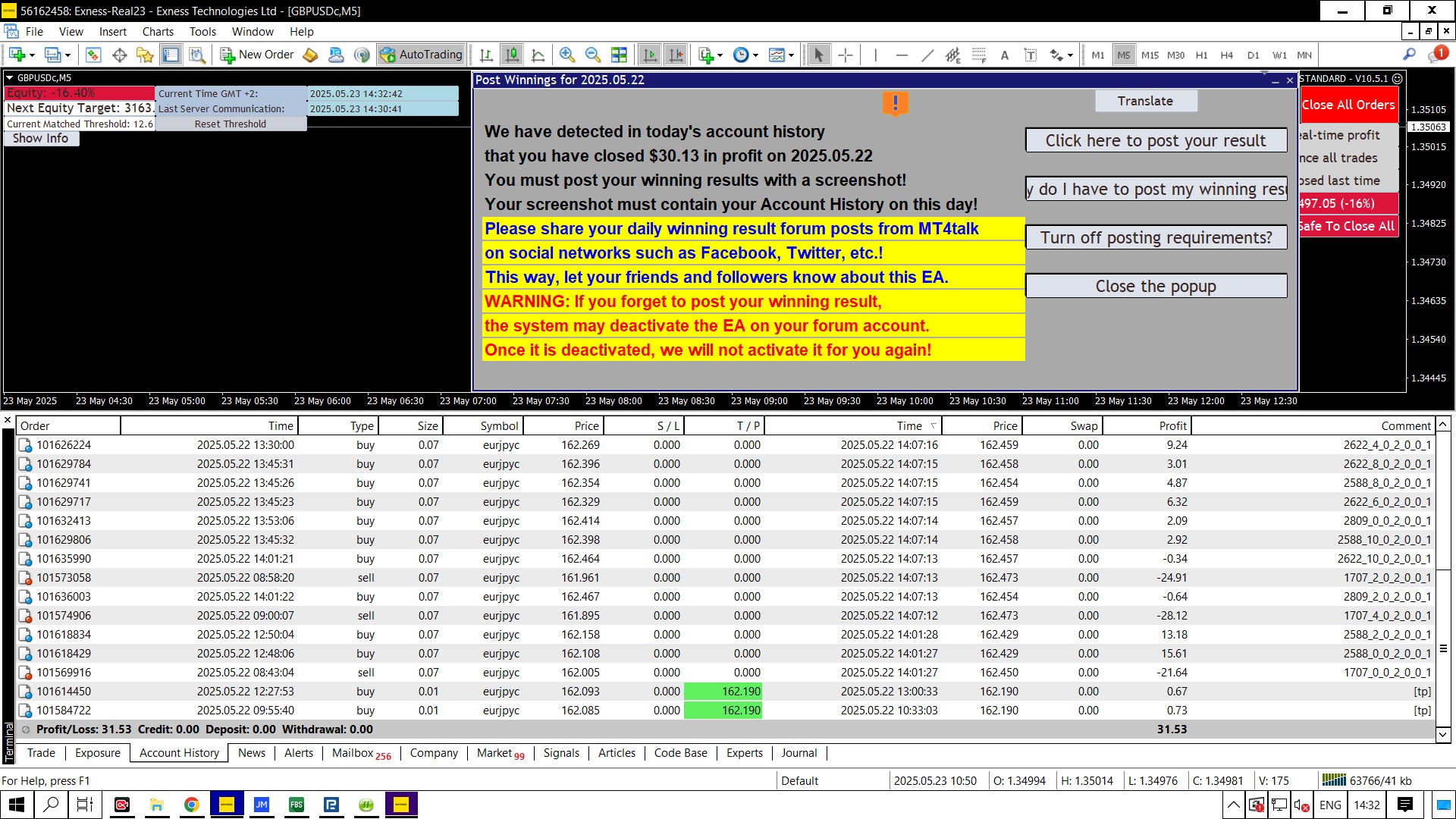Screen dimensions: 1456x819
Task: Select the Fibonacci retracement tool
Action: tap(979, 55)
